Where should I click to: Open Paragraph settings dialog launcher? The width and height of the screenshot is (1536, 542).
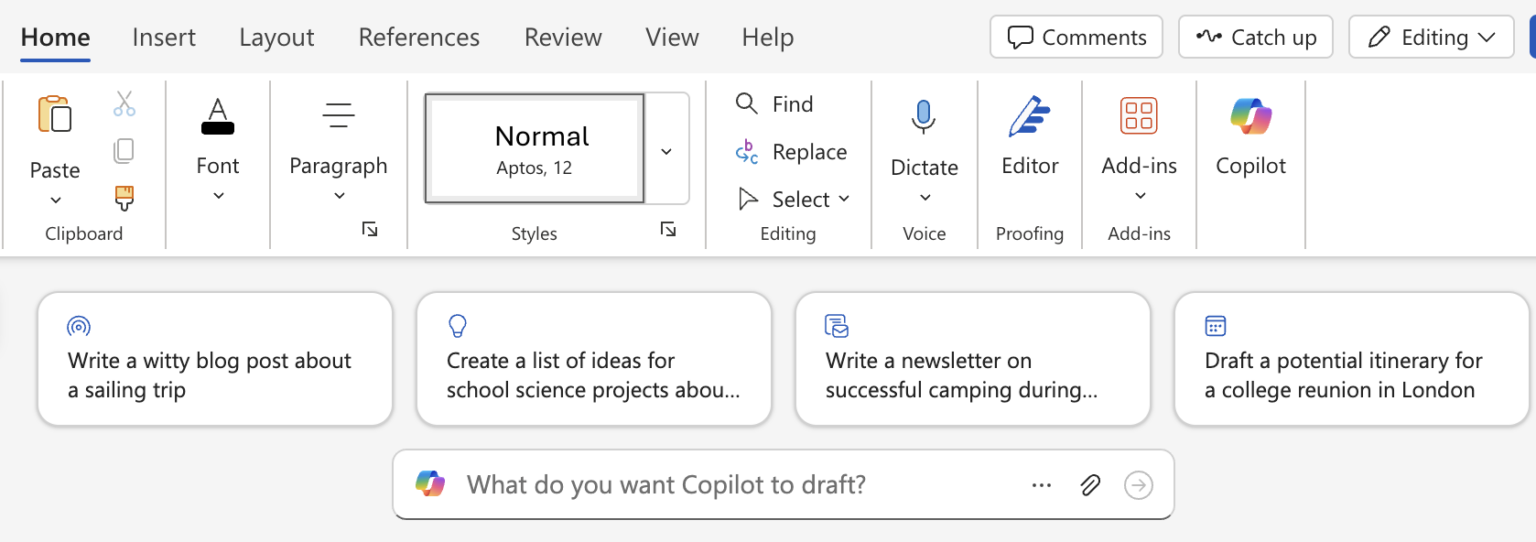pyautogui.click(x=369, y=230)
